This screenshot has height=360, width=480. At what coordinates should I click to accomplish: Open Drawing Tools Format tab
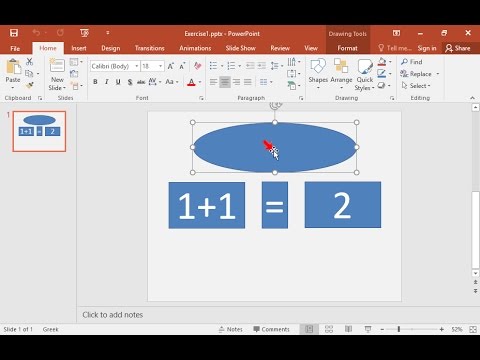pos(347,48)
